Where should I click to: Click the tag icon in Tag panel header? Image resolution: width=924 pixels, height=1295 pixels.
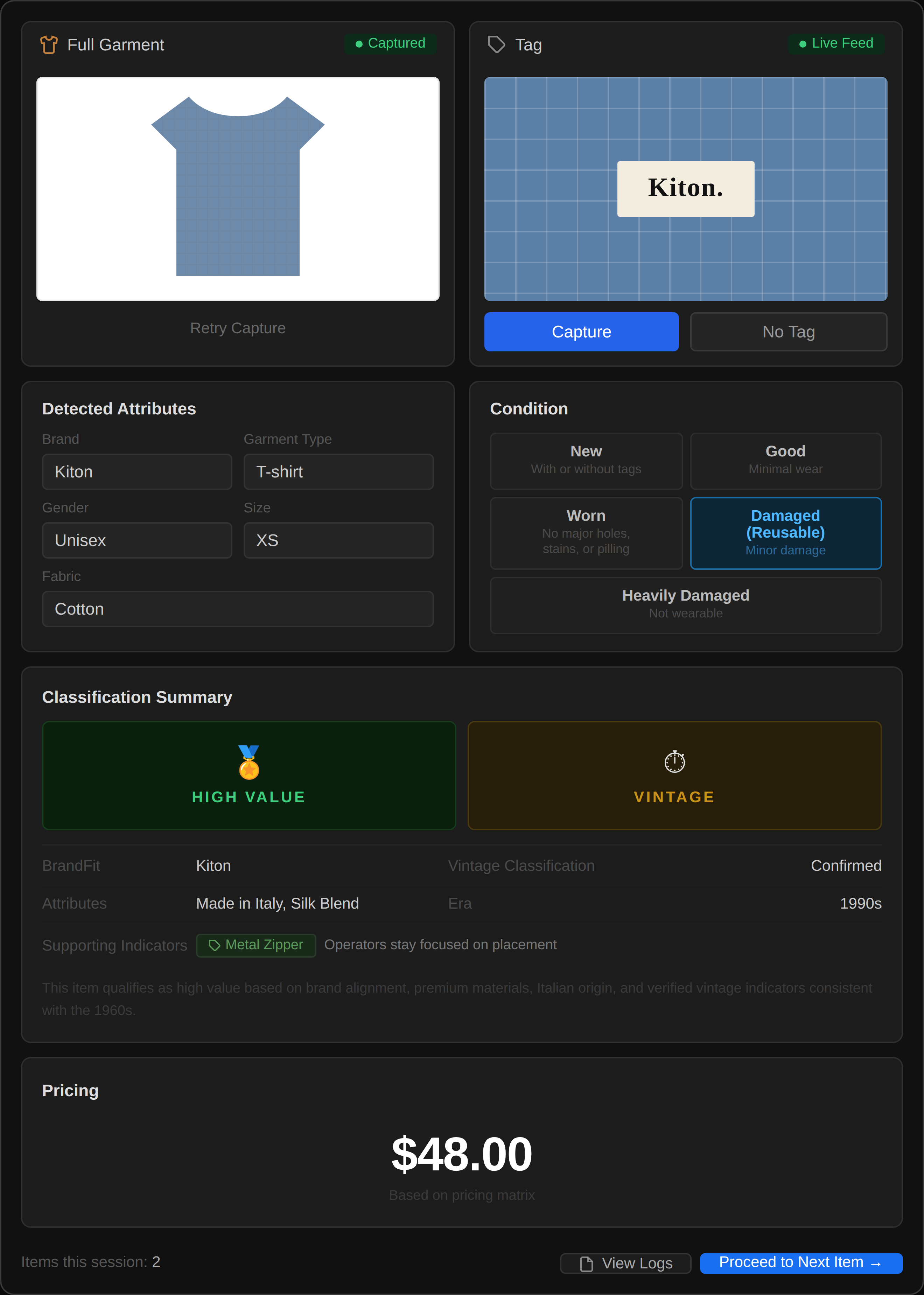497,44
